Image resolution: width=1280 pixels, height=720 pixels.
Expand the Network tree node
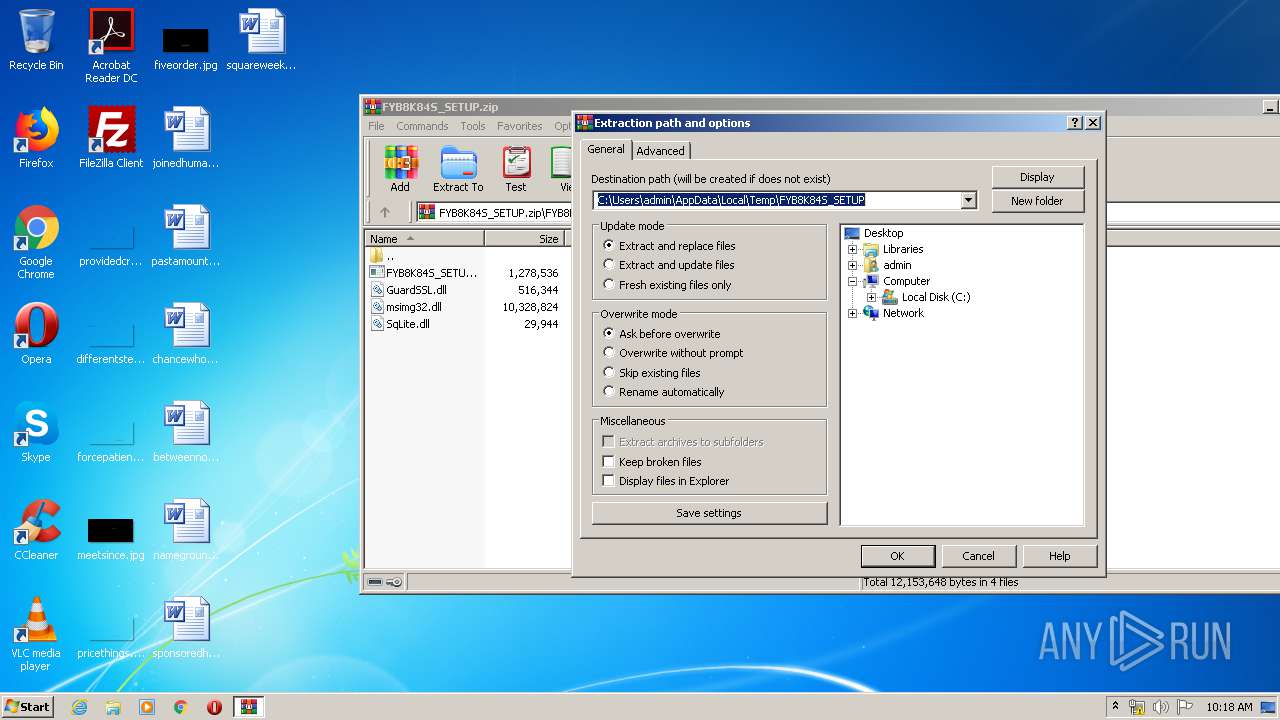click(x=852, y=313)
